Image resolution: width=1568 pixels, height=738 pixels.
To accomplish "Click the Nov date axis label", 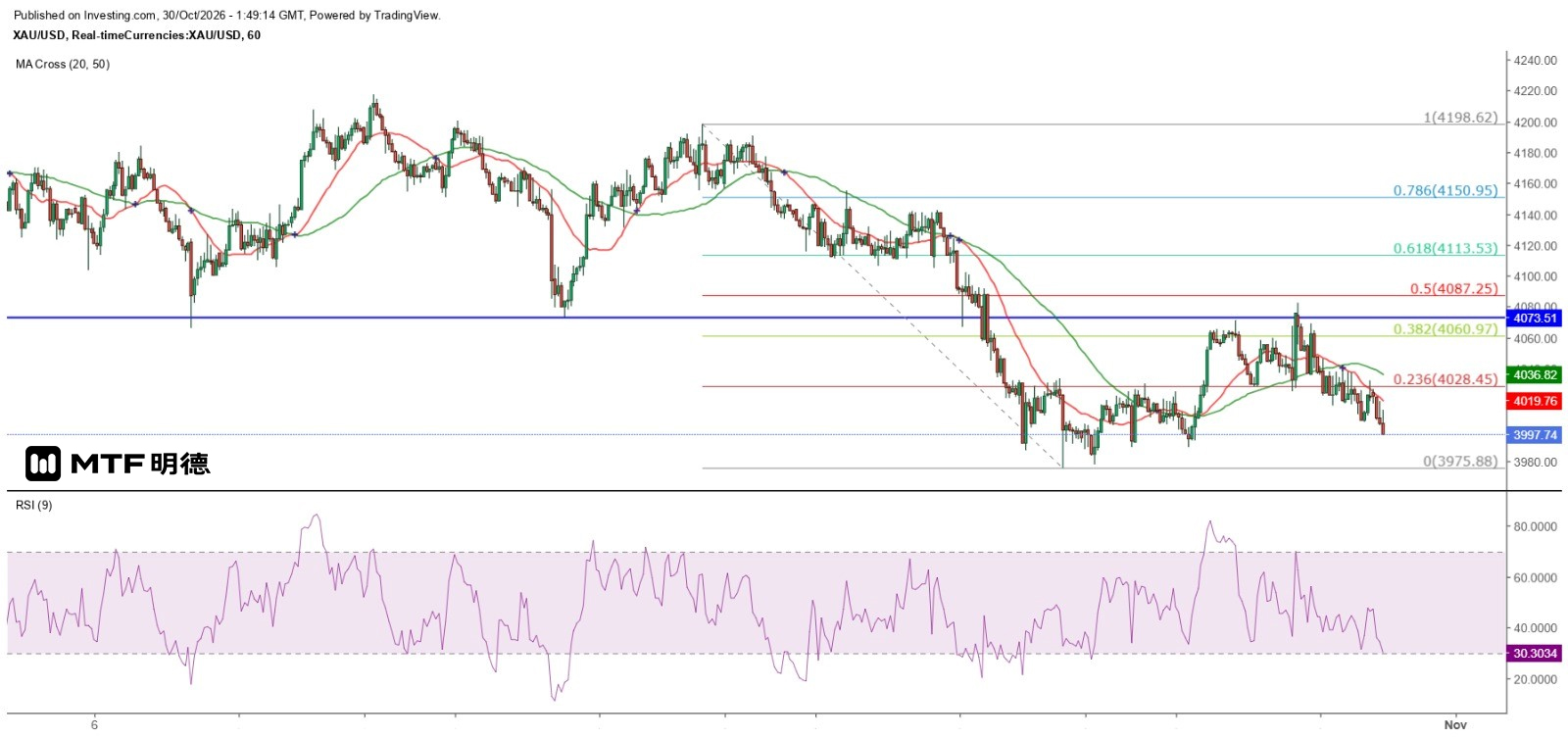I will [x=1455, y=724].
